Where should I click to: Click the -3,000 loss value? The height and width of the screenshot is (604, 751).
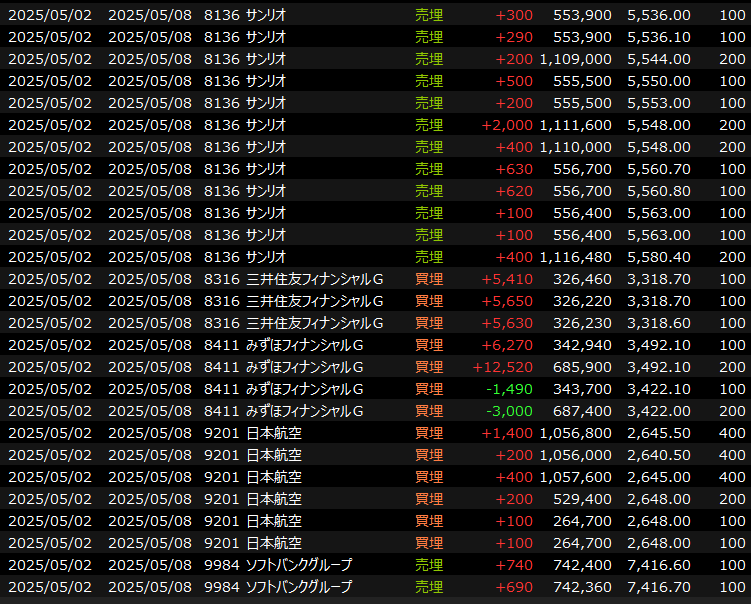[x=510, y=411]
